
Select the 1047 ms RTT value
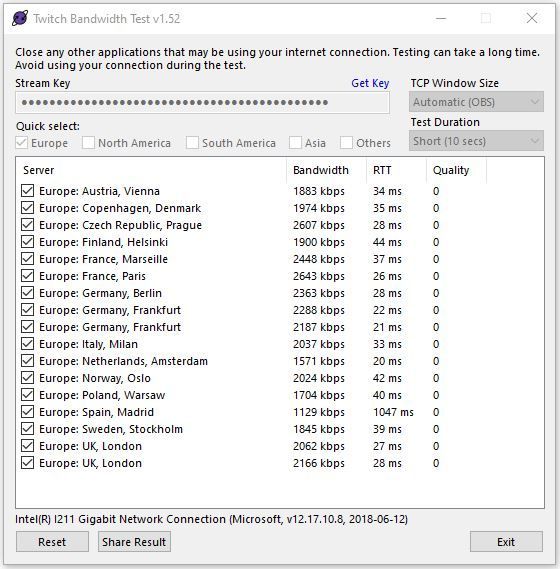tap(393, 412)
